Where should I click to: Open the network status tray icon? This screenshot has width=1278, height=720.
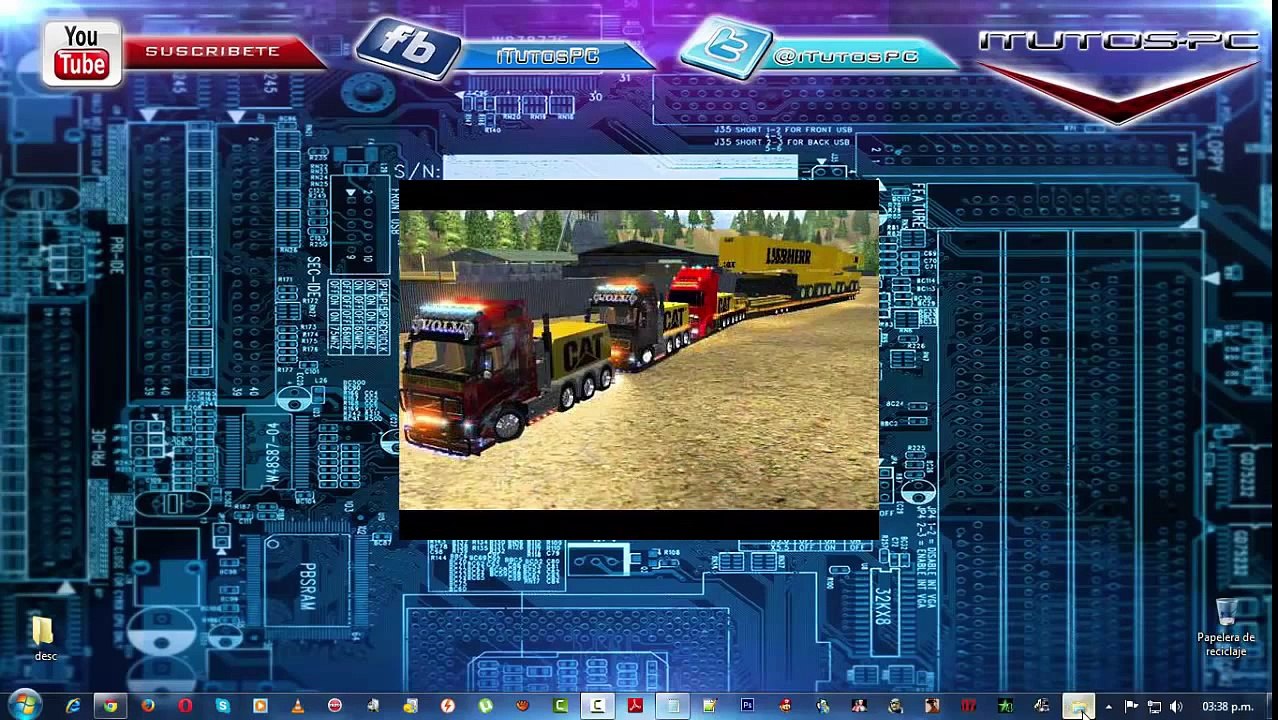coord(1154,707)
